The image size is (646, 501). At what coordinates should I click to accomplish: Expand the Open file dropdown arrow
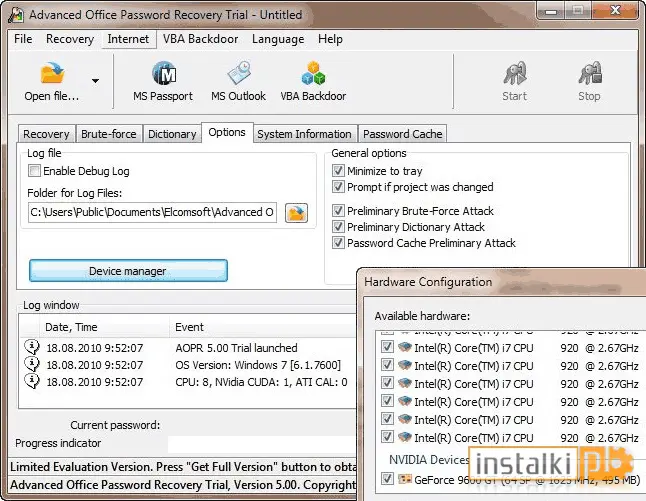click(x=95, y=81)
